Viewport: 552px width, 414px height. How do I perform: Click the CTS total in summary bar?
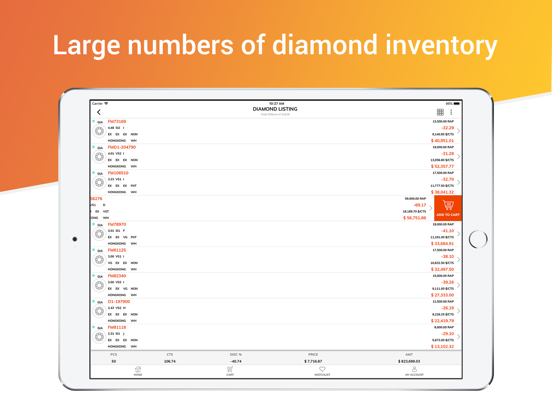[170, 361]
